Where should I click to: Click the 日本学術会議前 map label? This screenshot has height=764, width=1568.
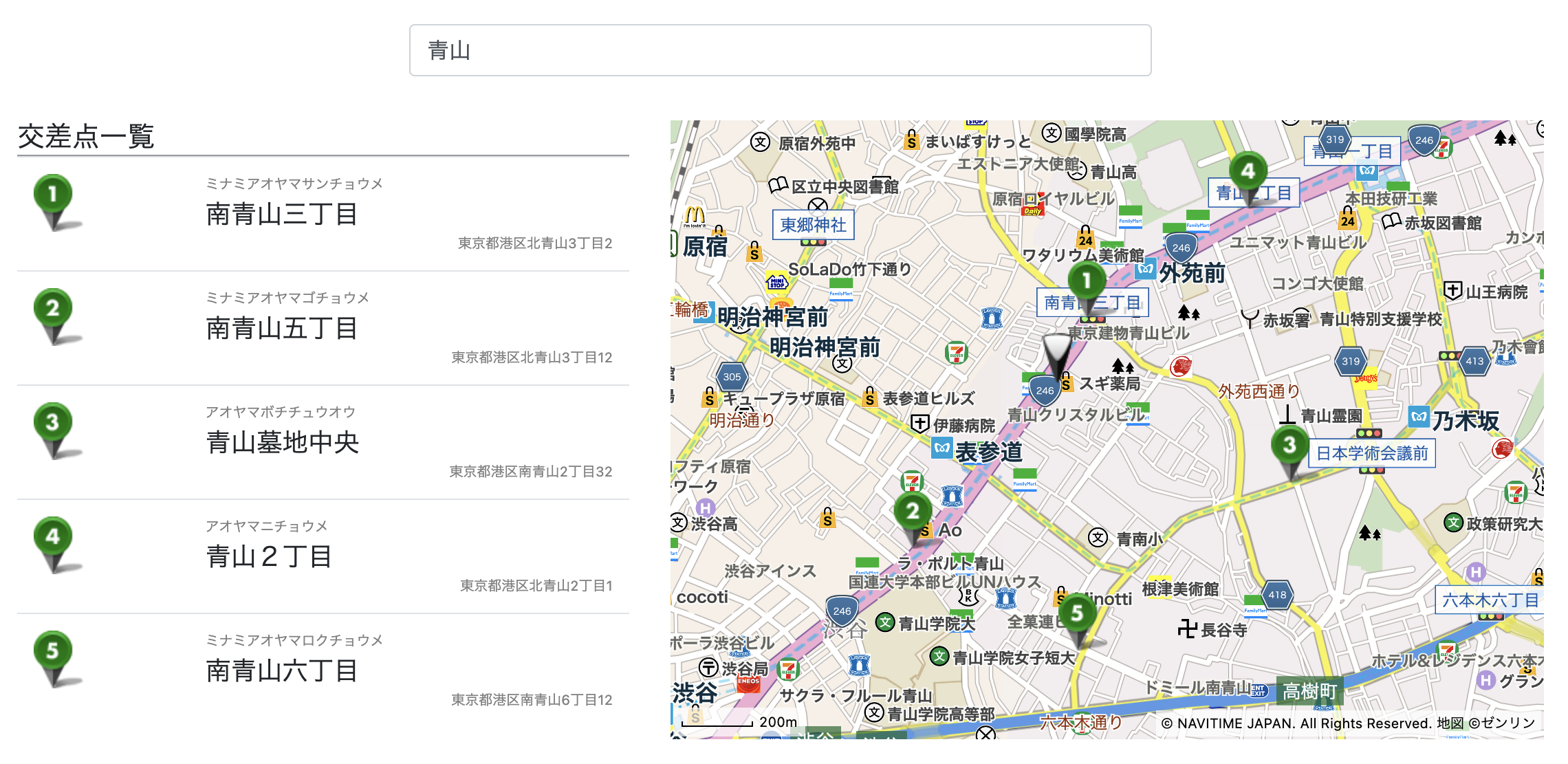point(1372,453)
